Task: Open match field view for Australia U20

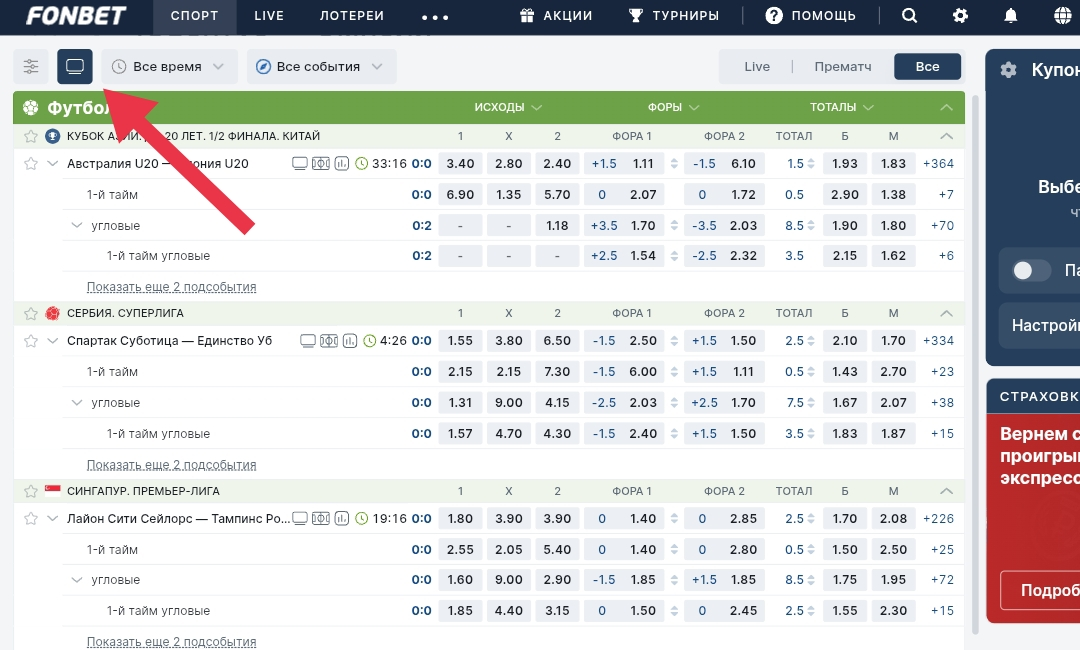Action: 321,164
